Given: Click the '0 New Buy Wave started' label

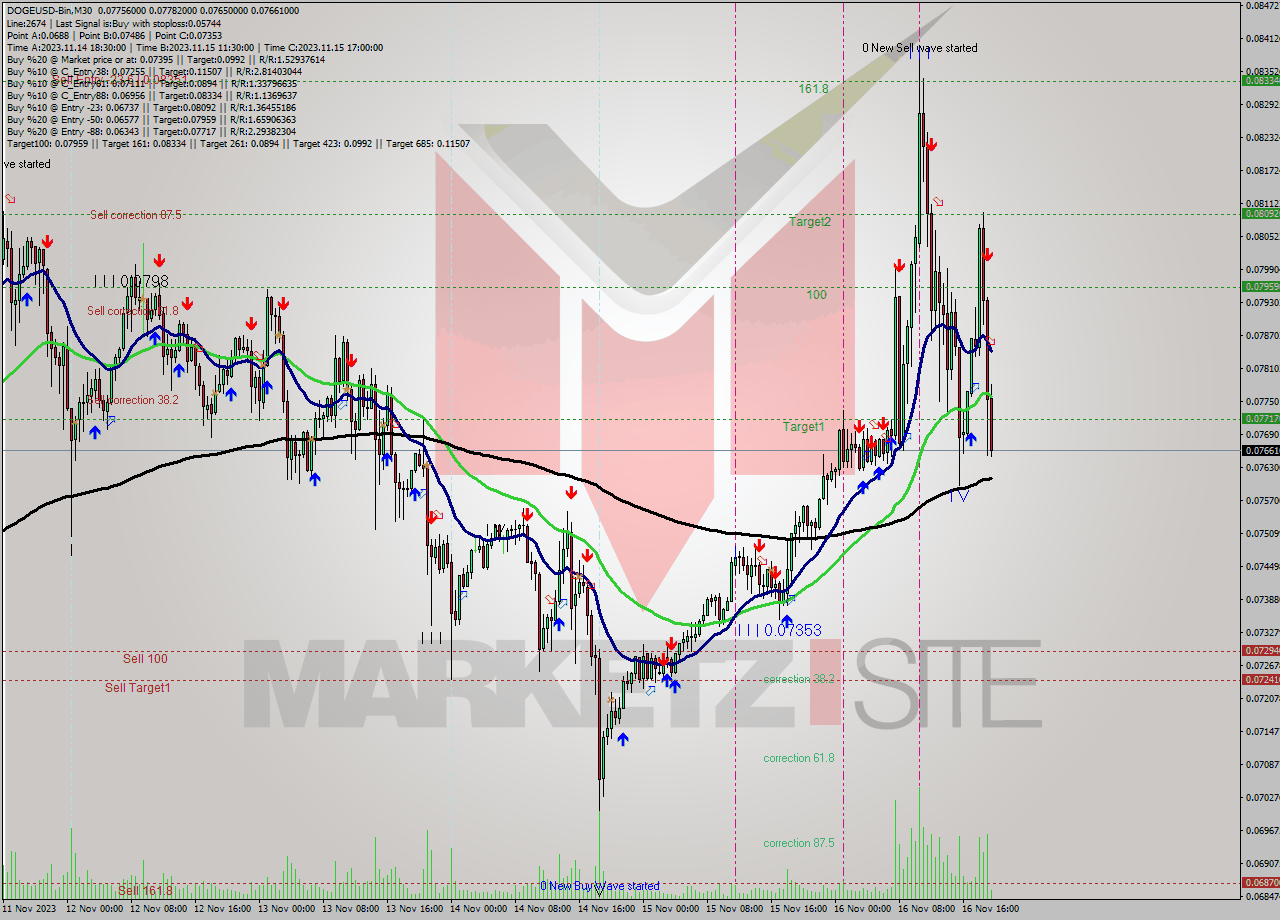Looking at the screenshot, I should [600, 886].
